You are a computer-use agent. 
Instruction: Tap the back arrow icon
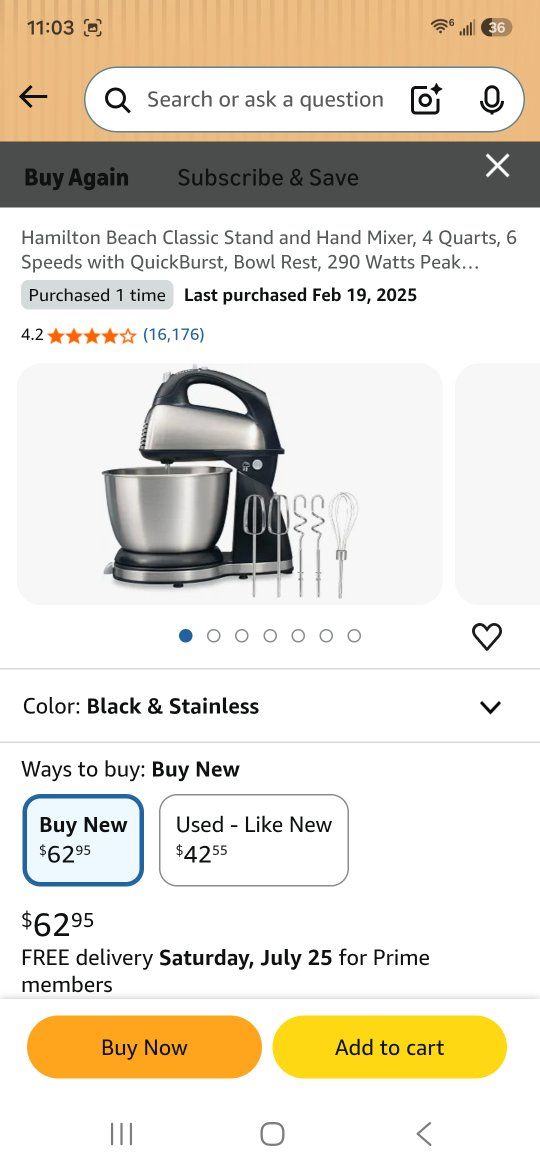point(33,96)
